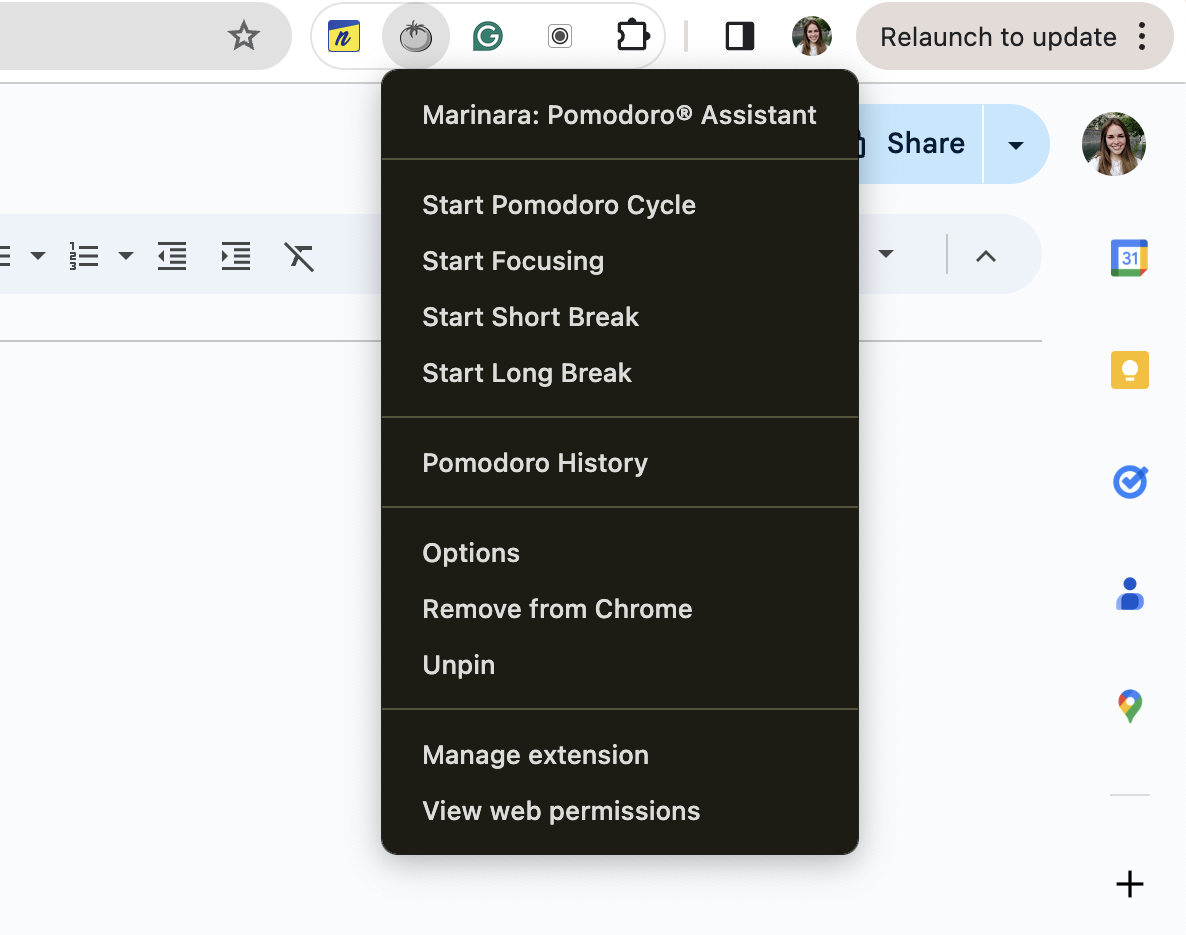1186x935 pixels.
Task: Expand the Share options dropdown arrow
Action: [x=1015, y=145]
